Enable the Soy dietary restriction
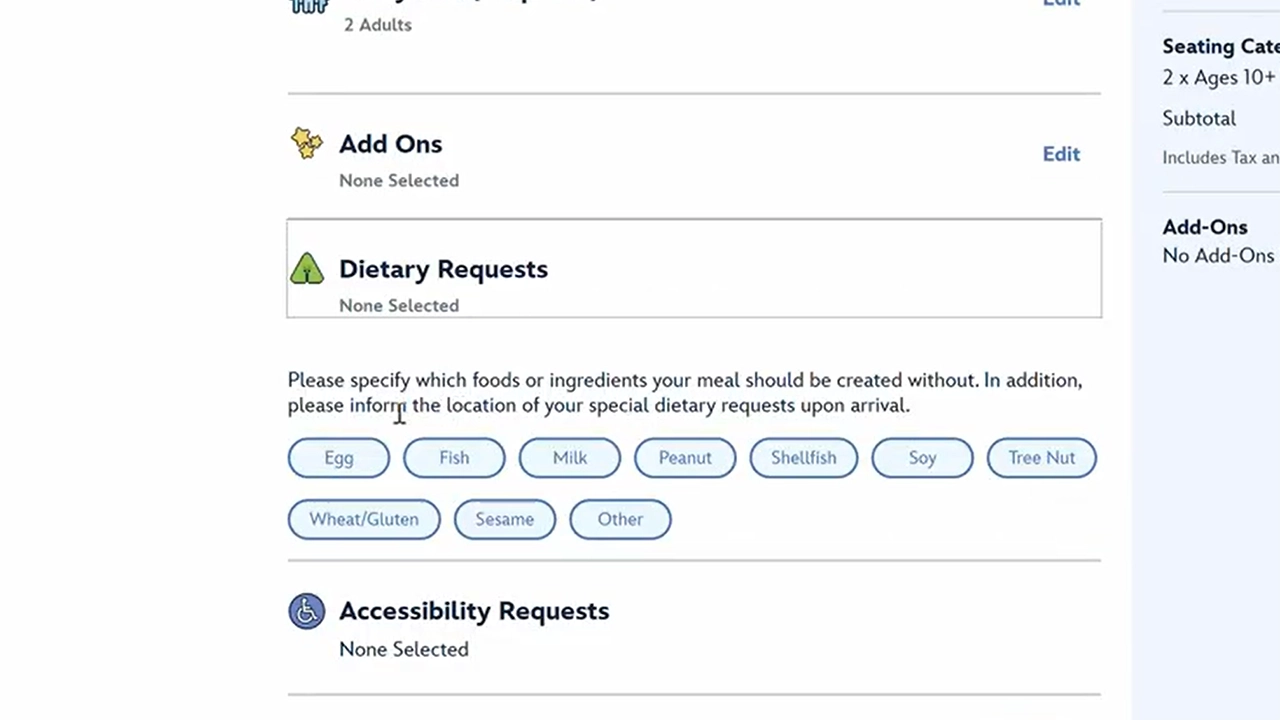This screenshot has width=1280, height=720. (922, 458)
